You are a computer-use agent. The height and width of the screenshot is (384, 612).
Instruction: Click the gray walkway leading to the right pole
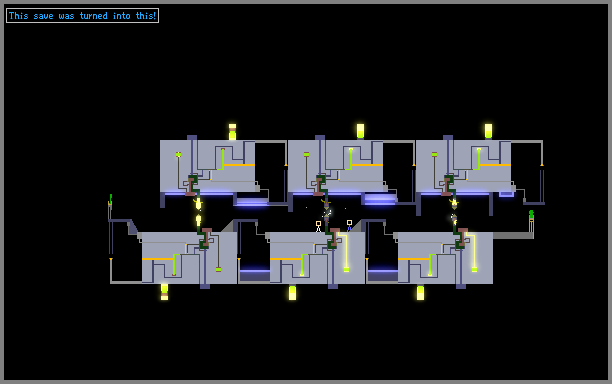512,235
